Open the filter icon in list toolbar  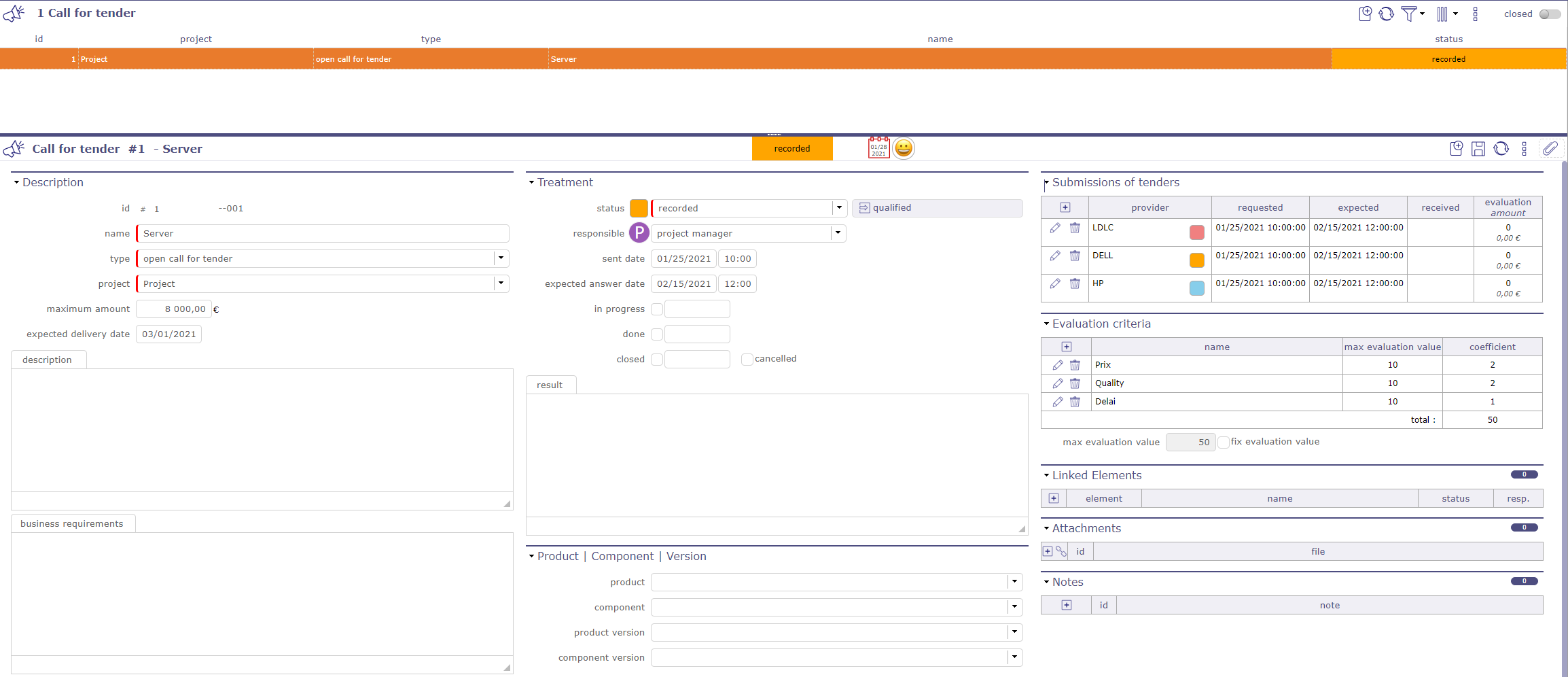(x=1409, y=14)
